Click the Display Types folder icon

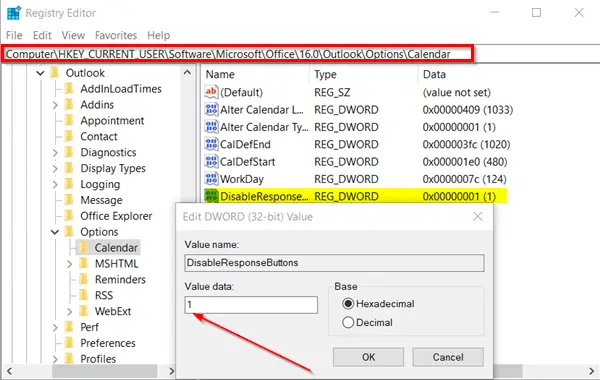click(x=69, y=168)
